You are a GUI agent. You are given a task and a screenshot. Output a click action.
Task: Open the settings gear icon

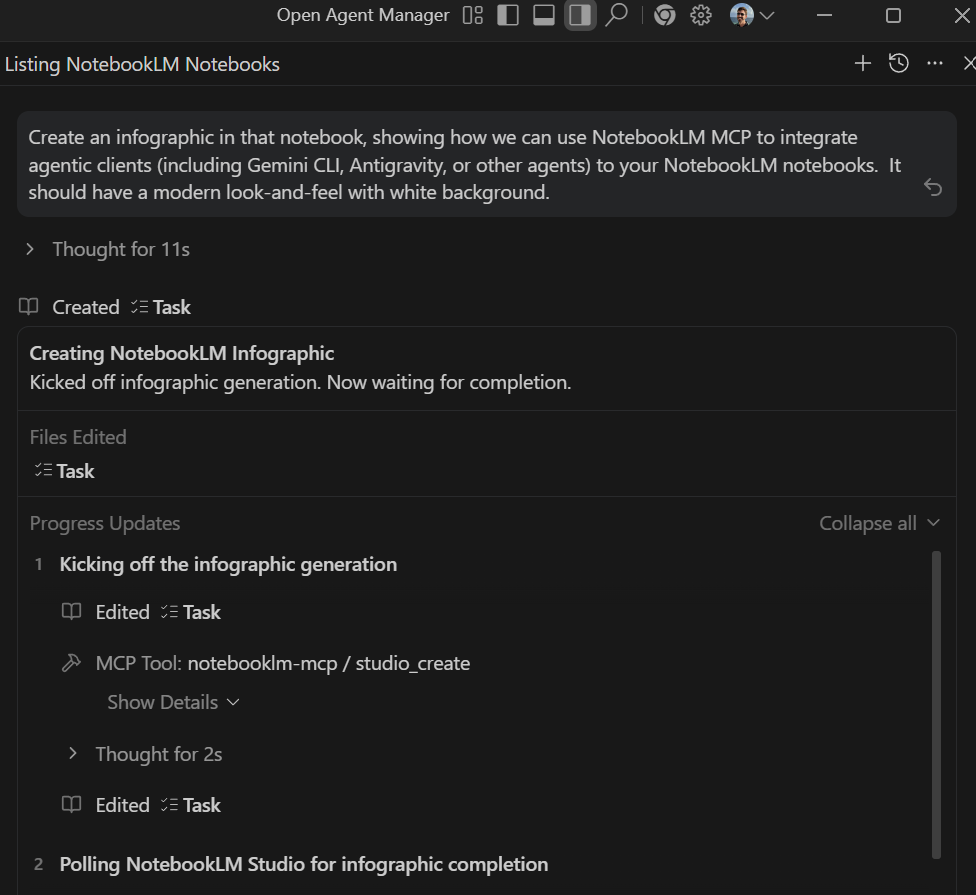pos(700,15)
